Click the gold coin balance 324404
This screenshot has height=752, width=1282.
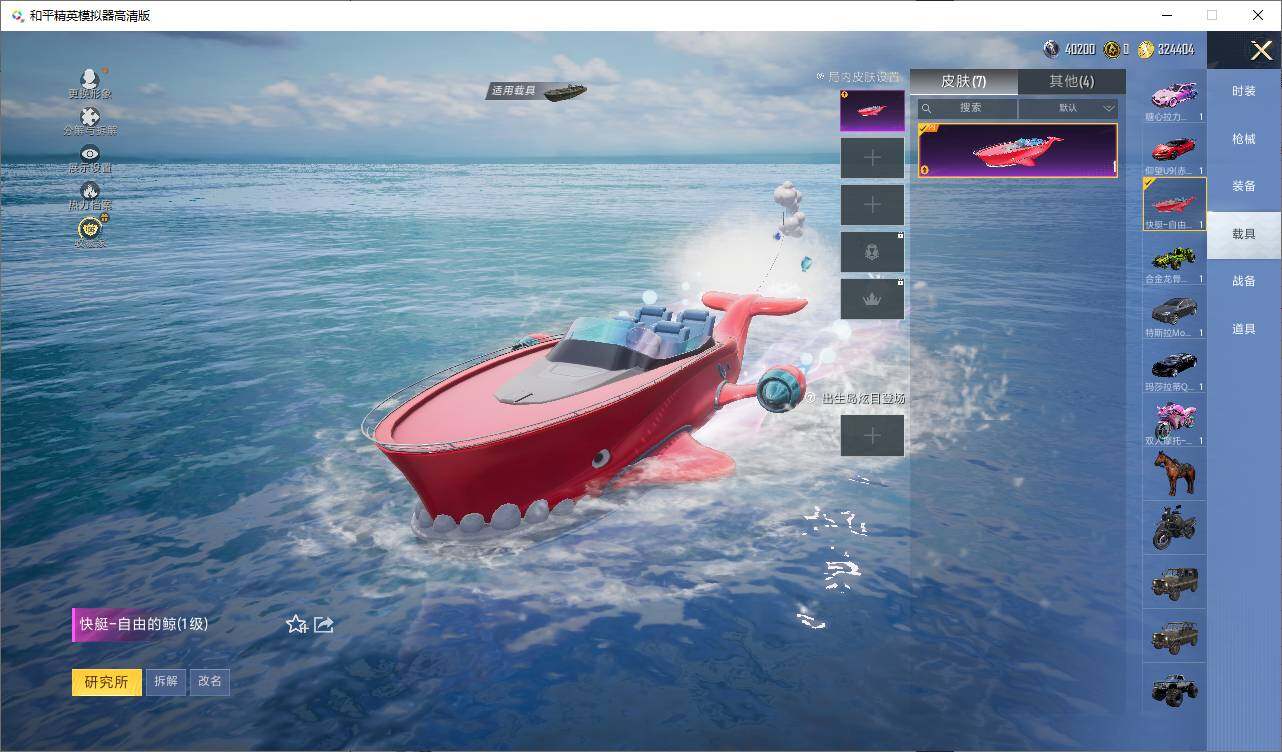click(x=1165, y=49)
